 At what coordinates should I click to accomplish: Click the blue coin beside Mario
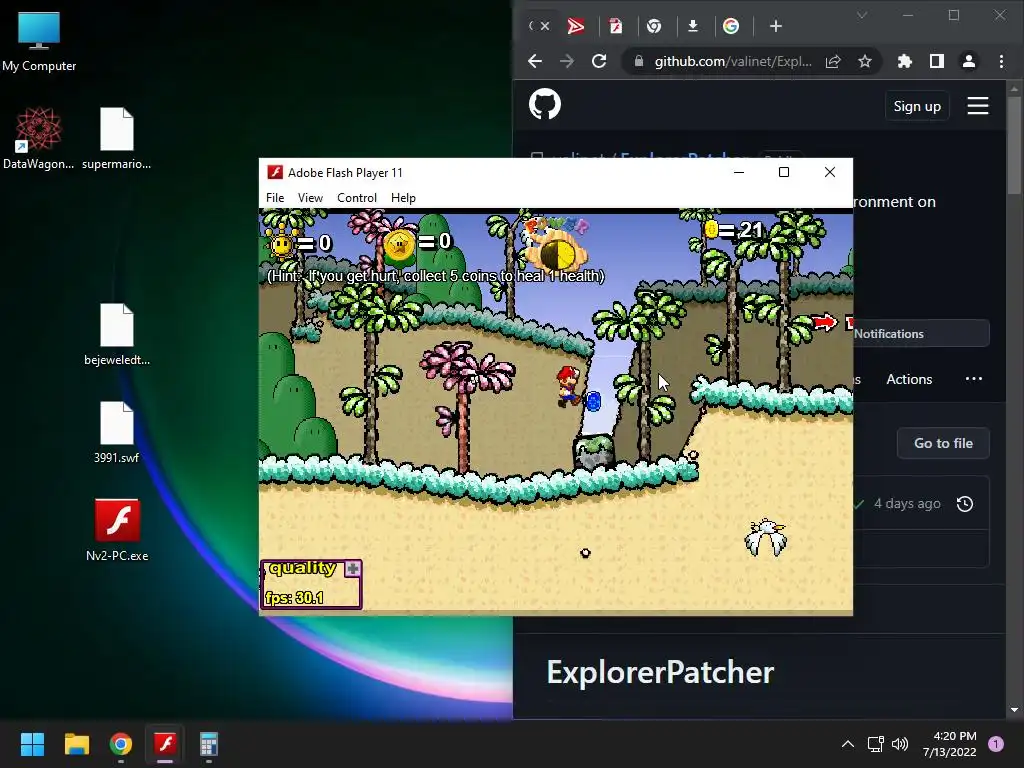click(x=593, y=401)
